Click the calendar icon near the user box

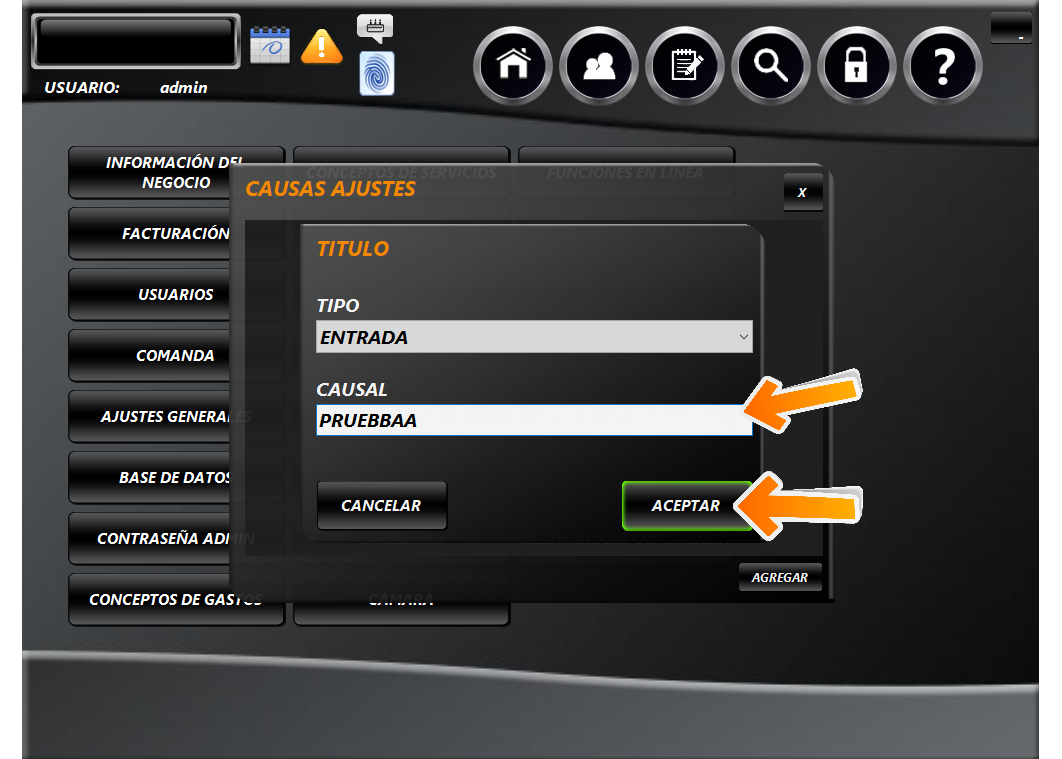269,45
